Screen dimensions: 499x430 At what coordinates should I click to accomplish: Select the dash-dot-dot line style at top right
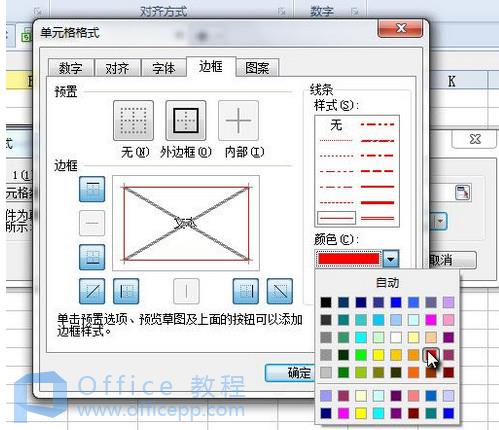tap(378, 125)
